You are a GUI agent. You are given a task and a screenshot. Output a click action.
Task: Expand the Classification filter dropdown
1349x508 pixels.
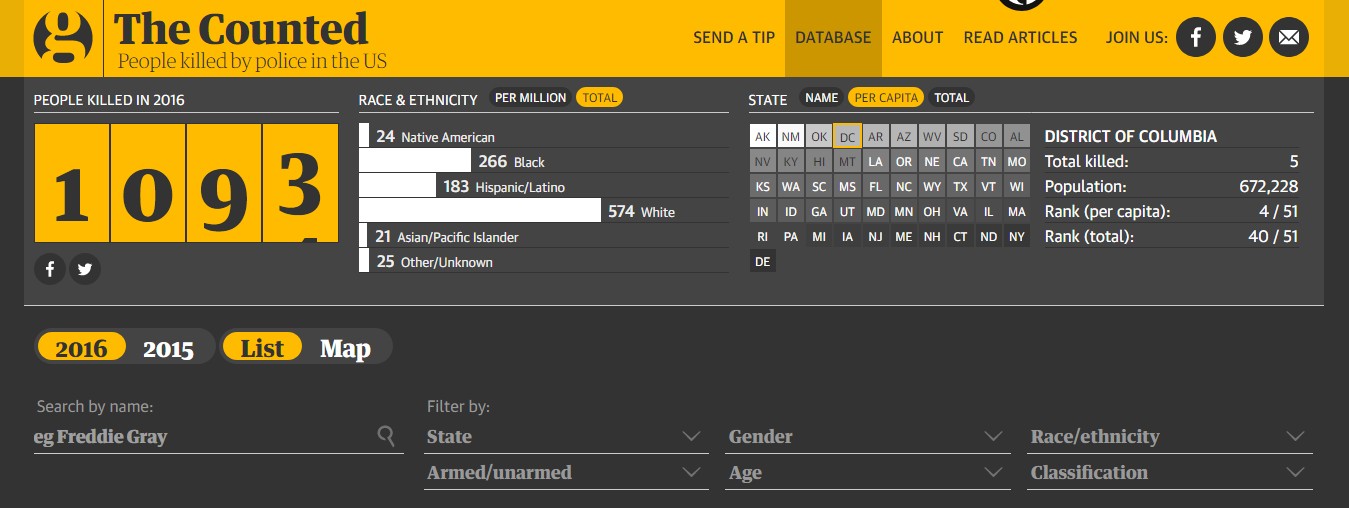point(1170,473)
